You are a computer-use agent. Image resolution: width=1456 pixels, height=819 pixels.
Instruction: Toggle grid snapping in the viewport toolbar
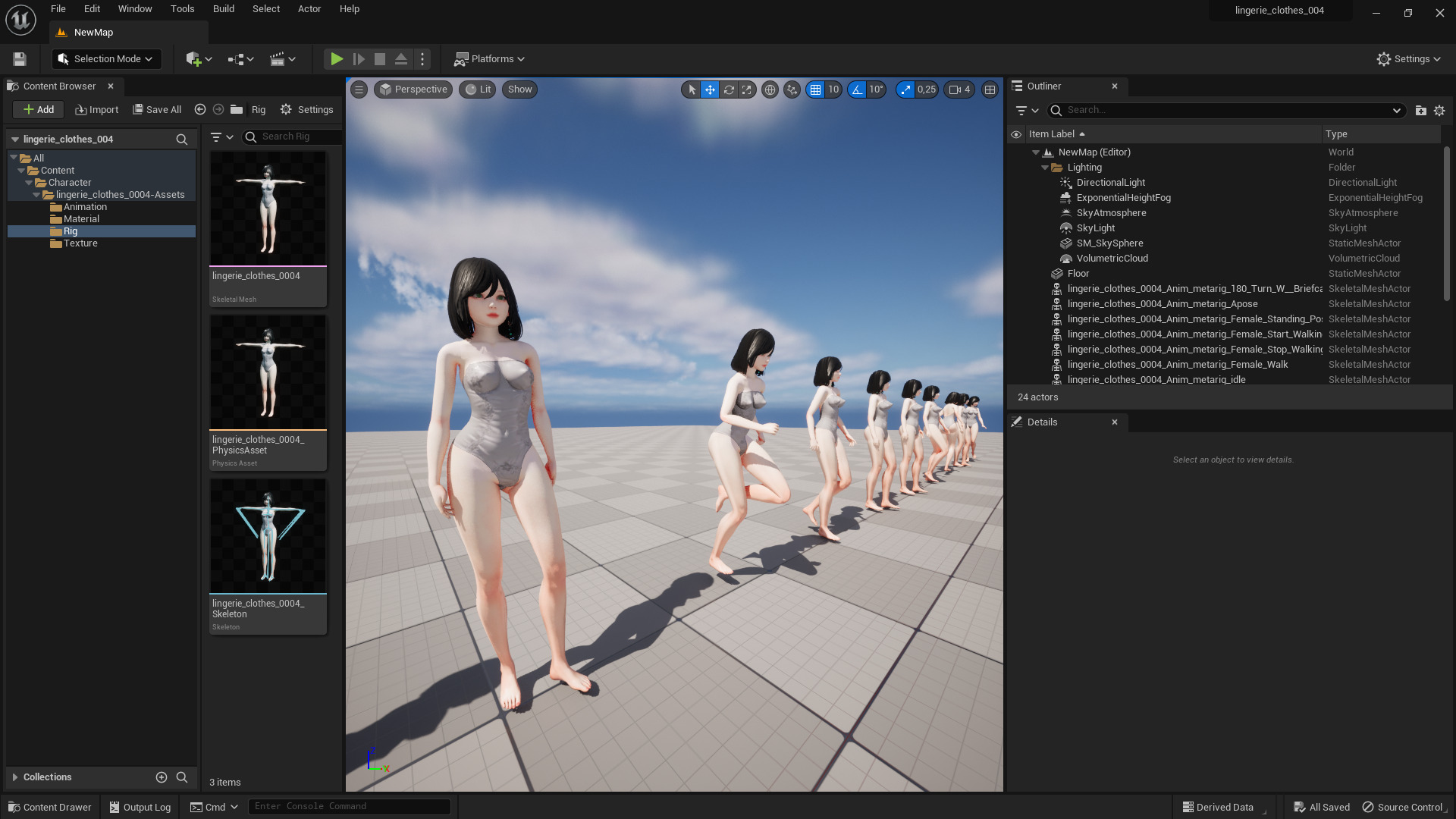[x=815, y=89]
